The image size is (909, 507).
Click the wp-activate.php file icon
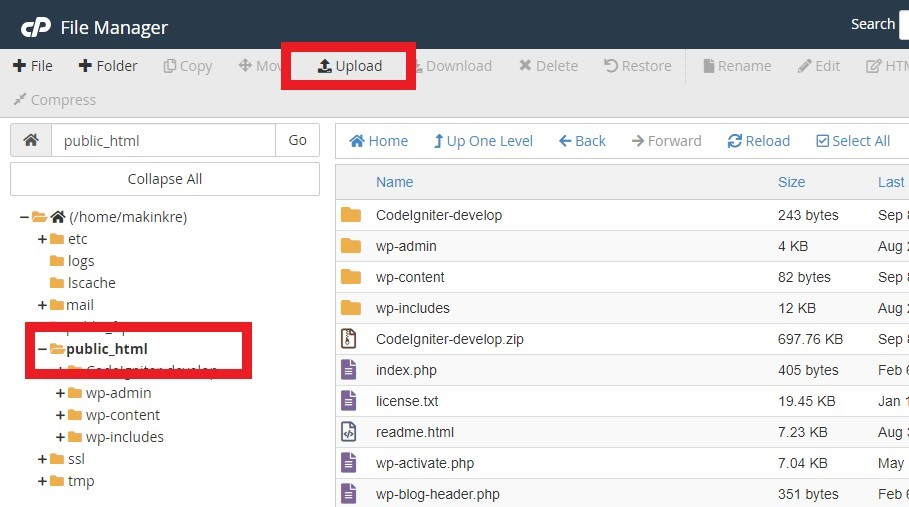[x=348, y=463]
